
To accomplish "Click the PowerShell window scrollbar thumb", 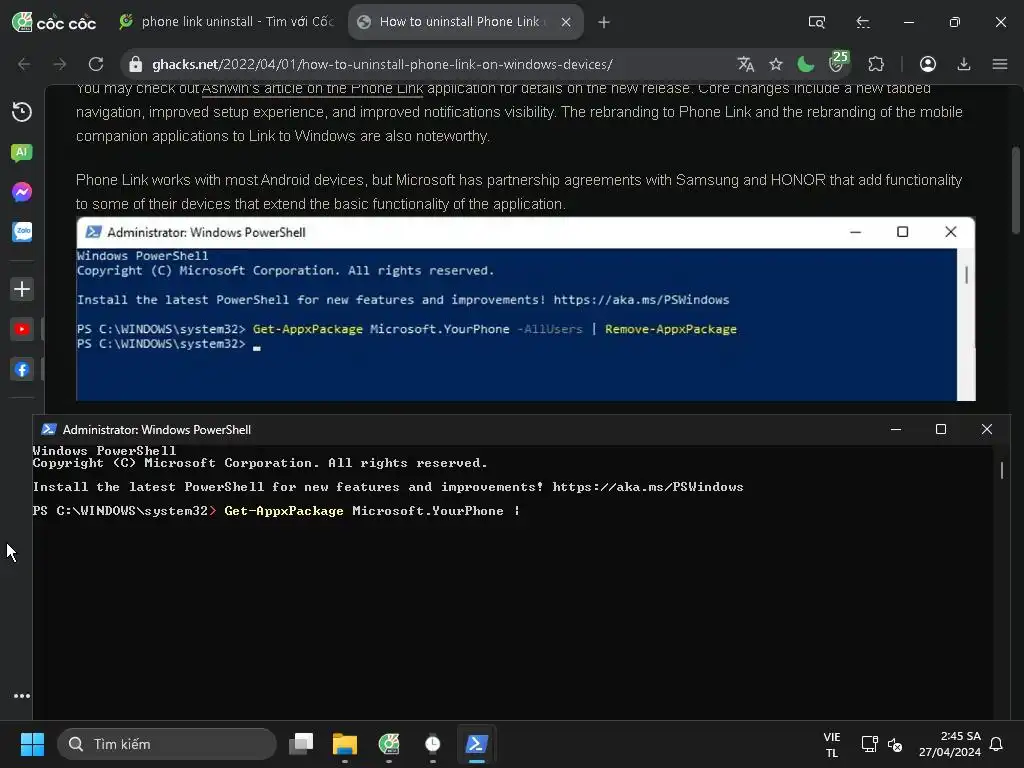I will tap(1001, 470).
